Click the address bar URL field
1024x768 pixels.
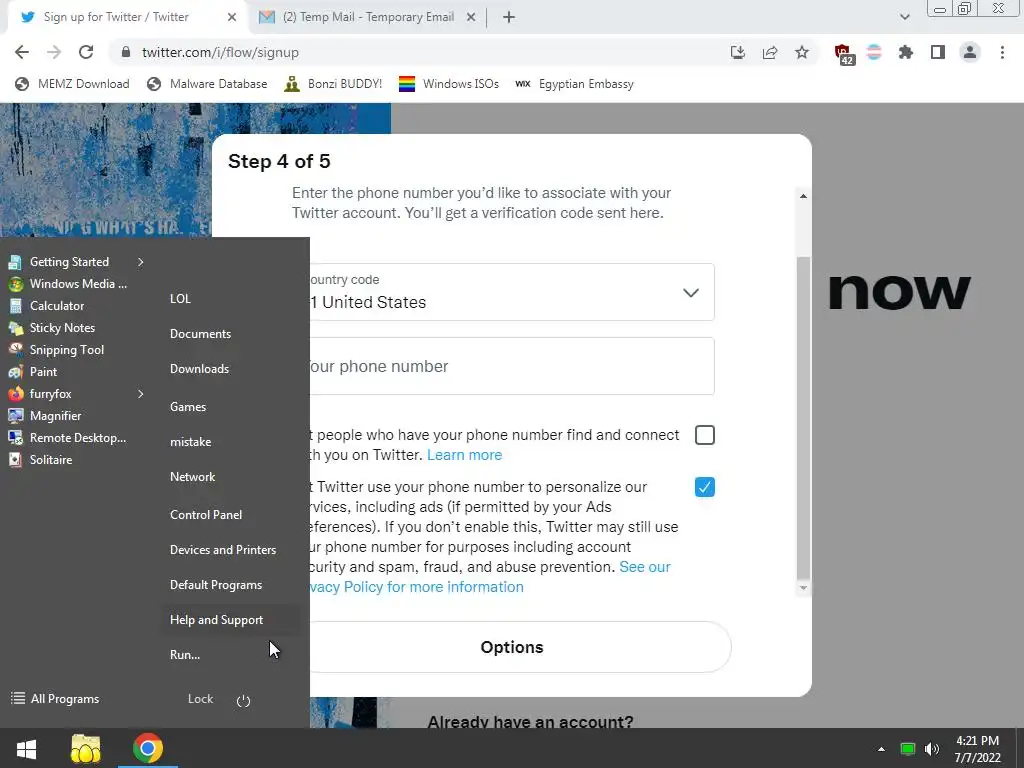418,52
